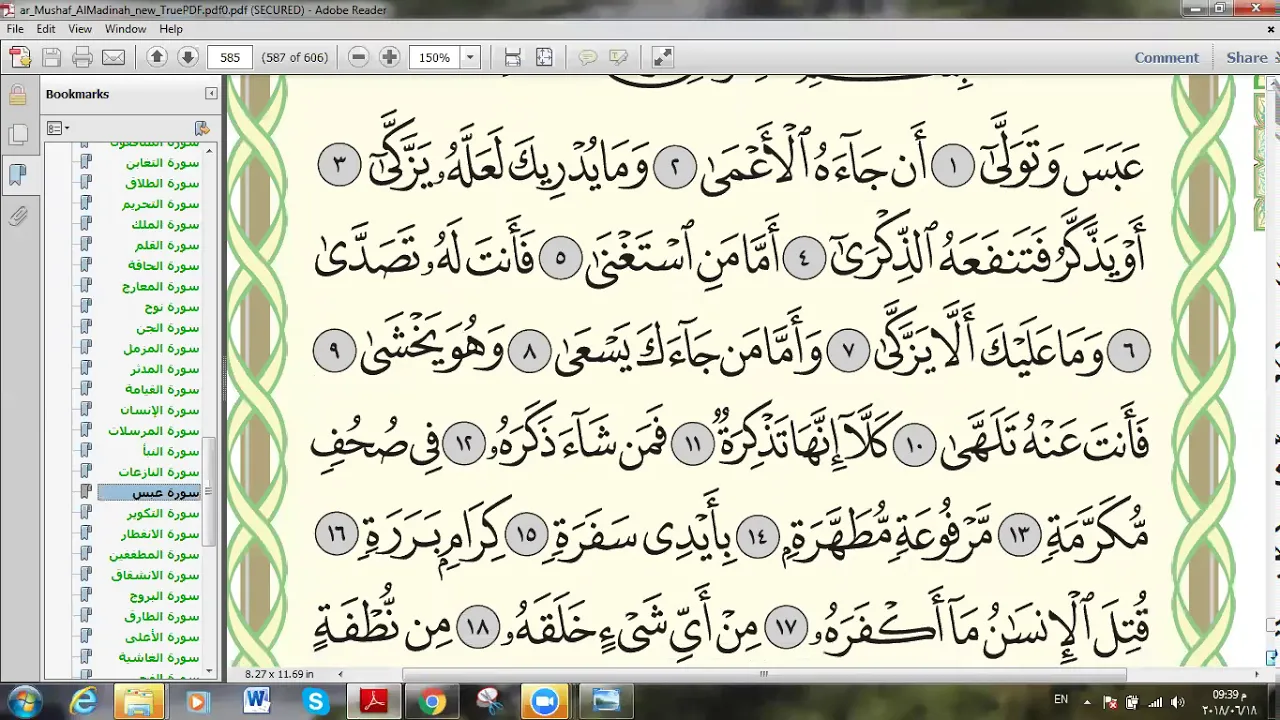
Task: Open bookmarks options menu dropdown
Action: (58, 128)
